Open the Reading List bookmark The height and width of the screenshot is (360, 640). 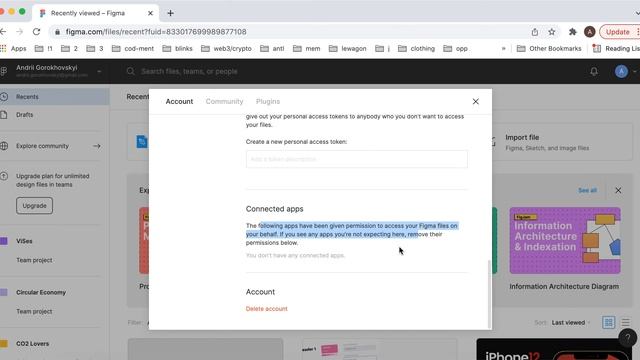616,49
